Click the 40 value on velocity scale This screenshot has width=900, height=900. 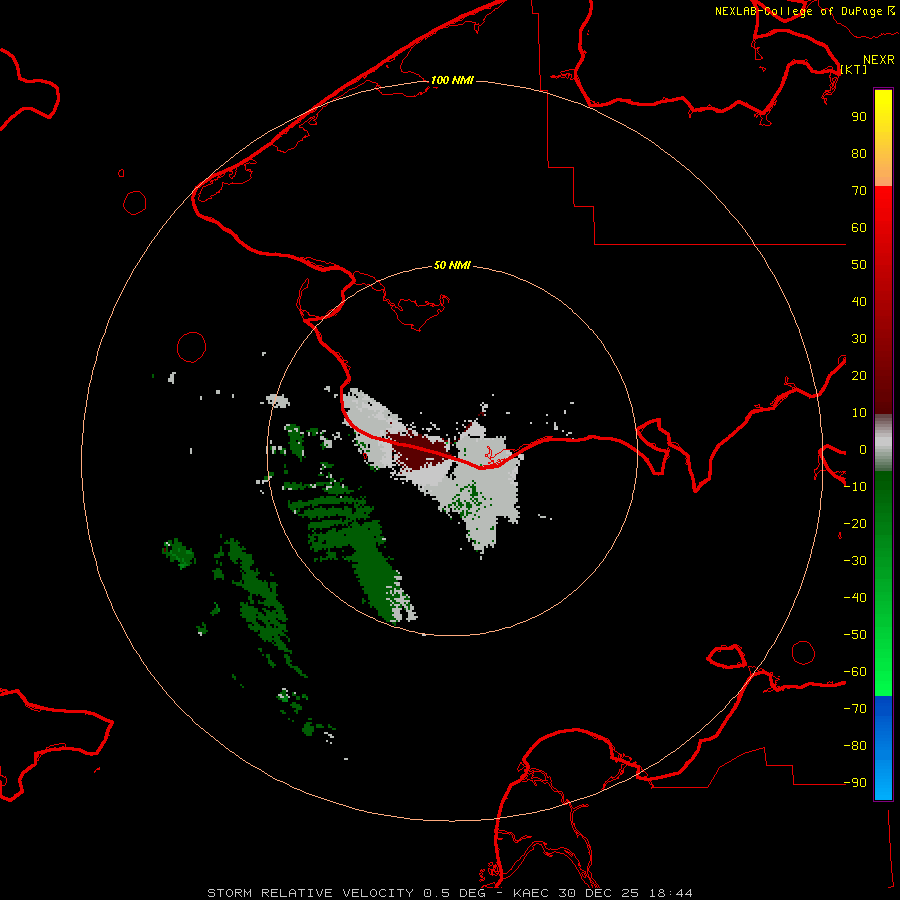click(x=859, y=302)
